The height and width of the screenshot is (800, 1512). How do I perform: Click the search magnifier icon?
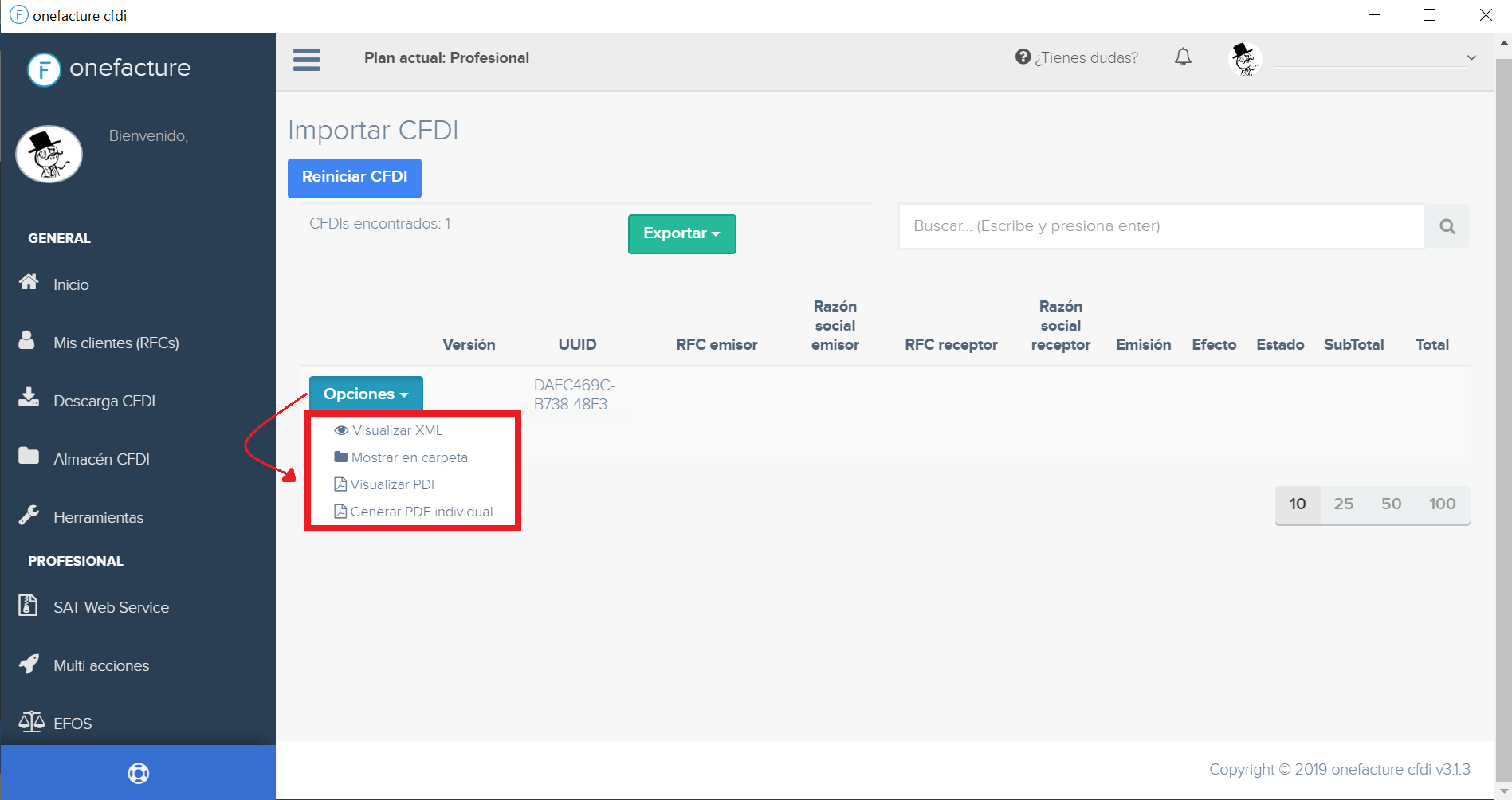[x=1447, y=226]
